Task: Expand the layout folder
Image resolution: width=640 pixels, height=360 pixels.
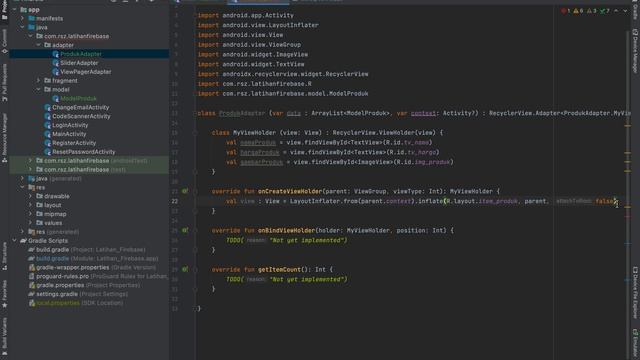Action: [31, 205]
